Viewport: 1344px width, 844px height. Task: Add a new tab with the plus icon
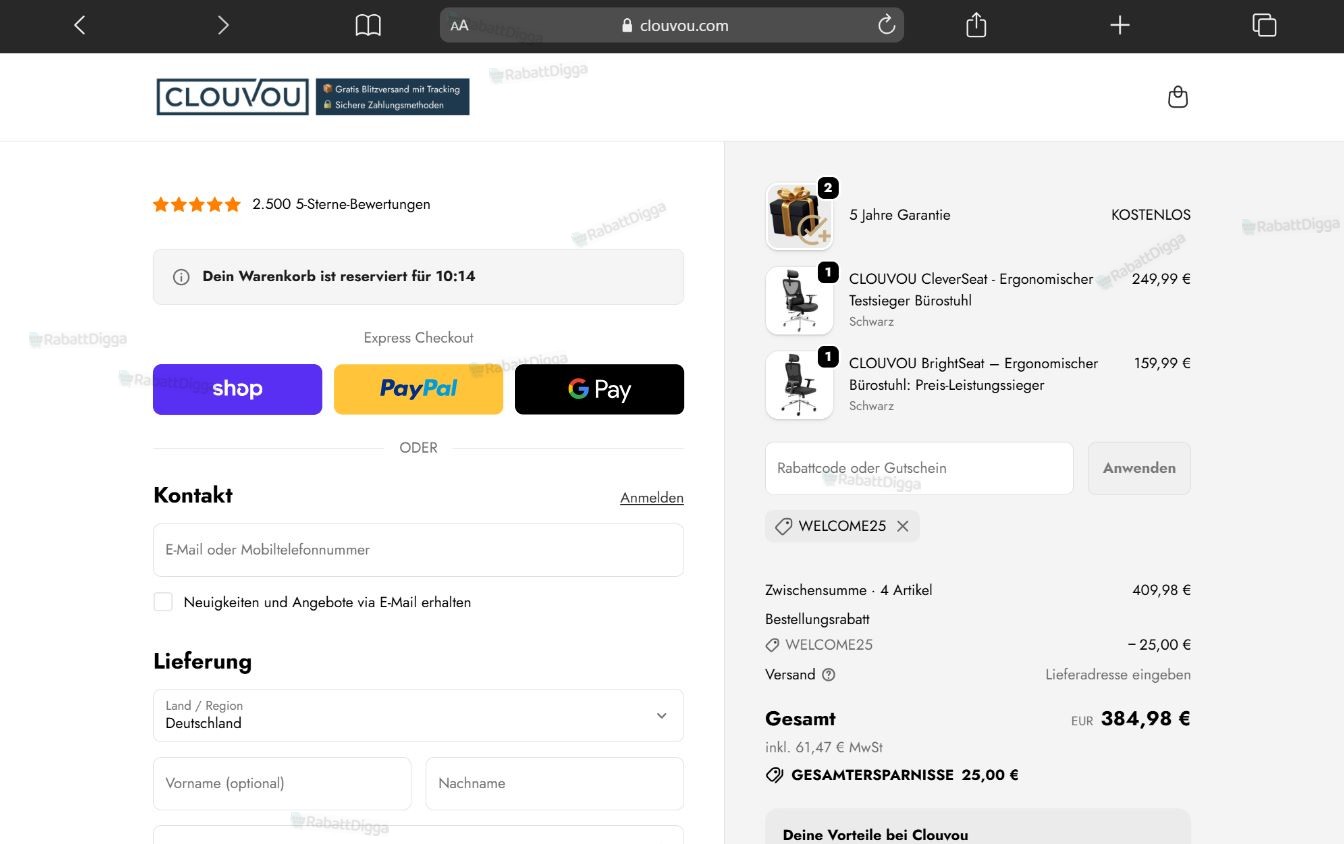click(1120, 25)
